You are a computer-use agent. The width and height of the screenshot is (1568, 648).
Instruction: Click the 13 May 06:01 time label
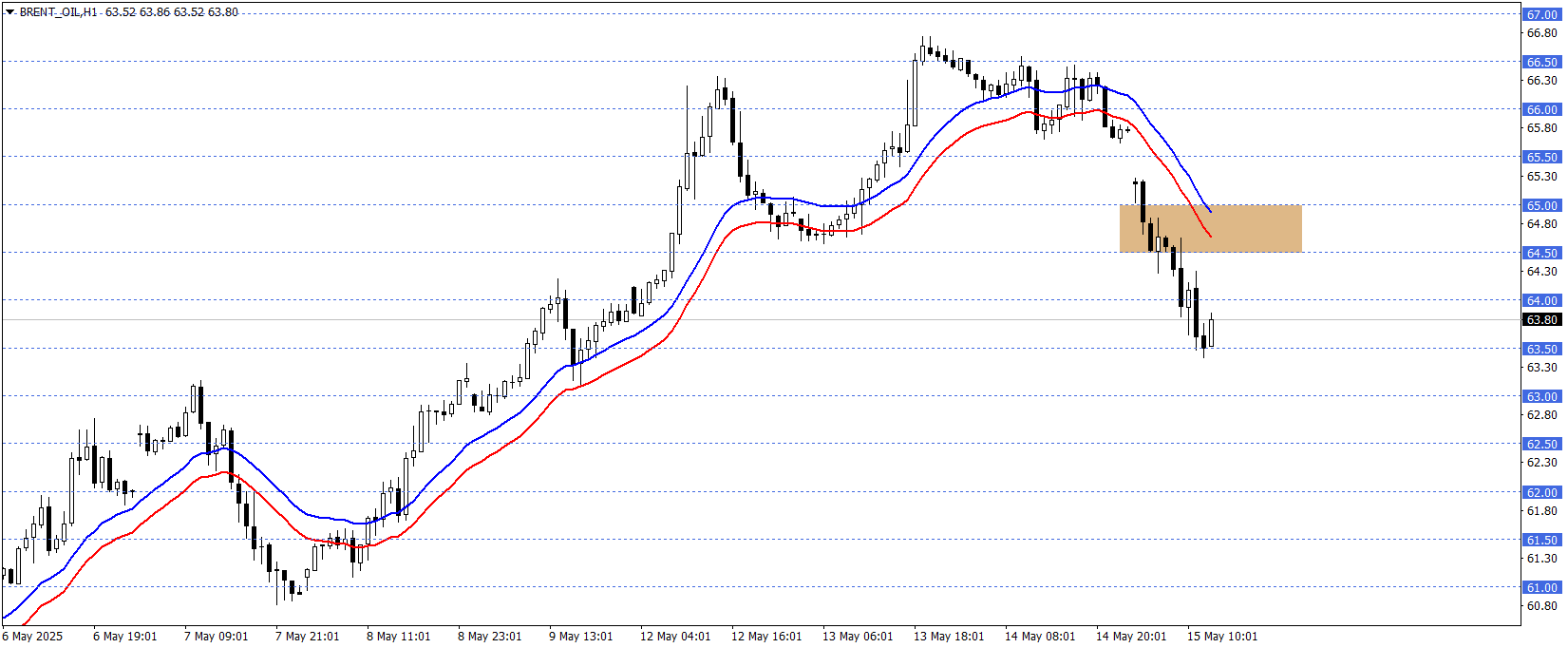(x=858, y=637)
